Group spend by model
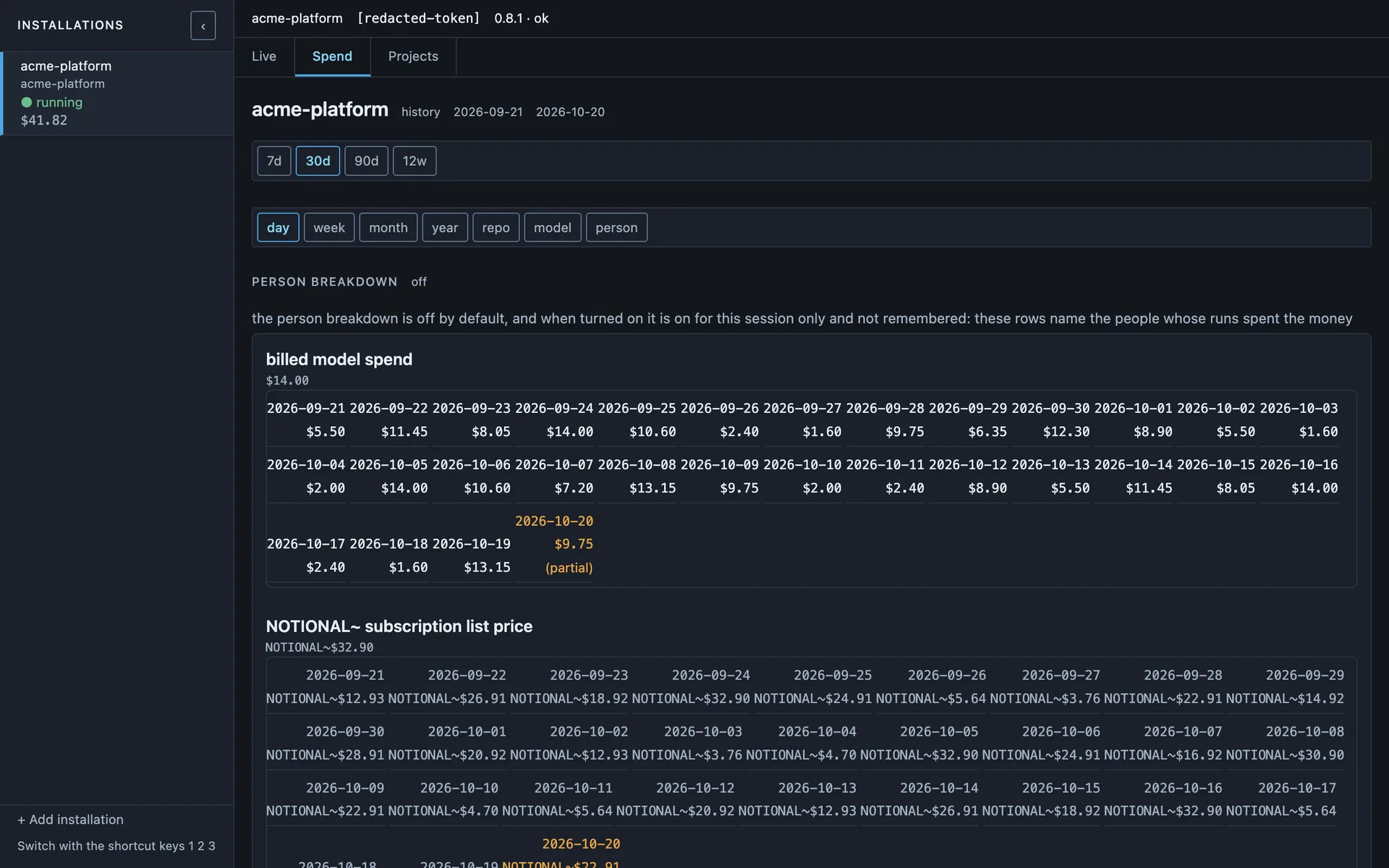Screen dimensions: 1389x868 (x=553, y=227)
